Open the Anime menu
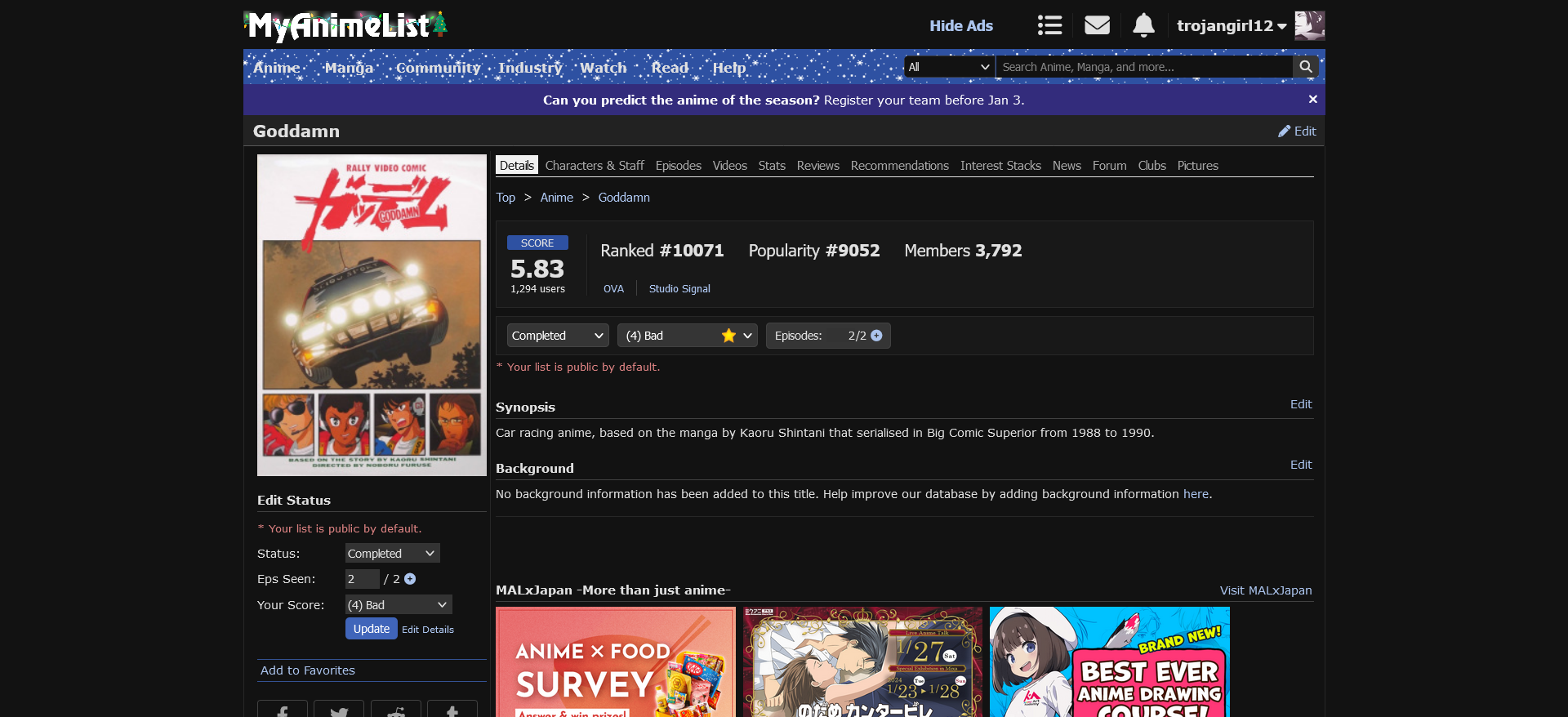 (x=277, y=68)
